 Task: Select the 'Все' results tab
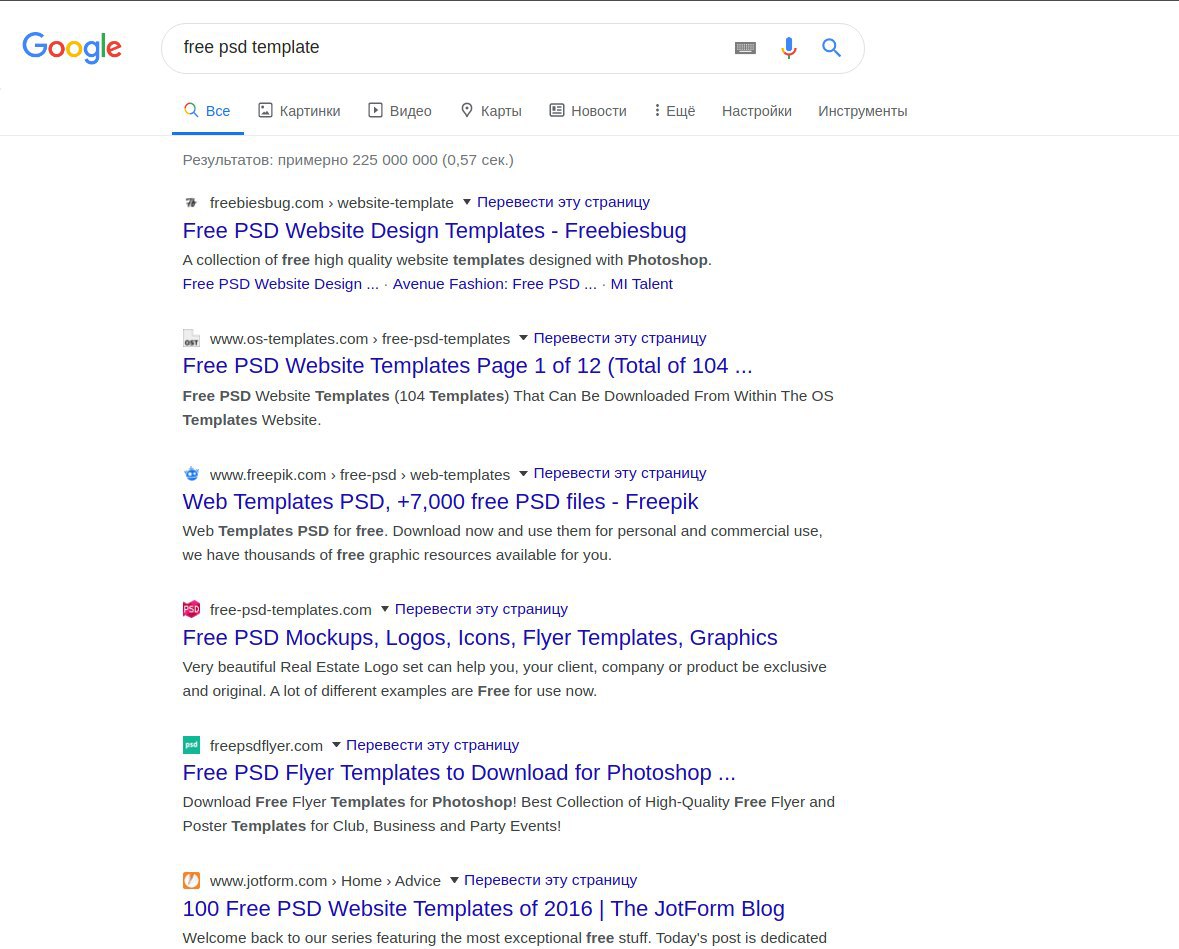point(208,111)
